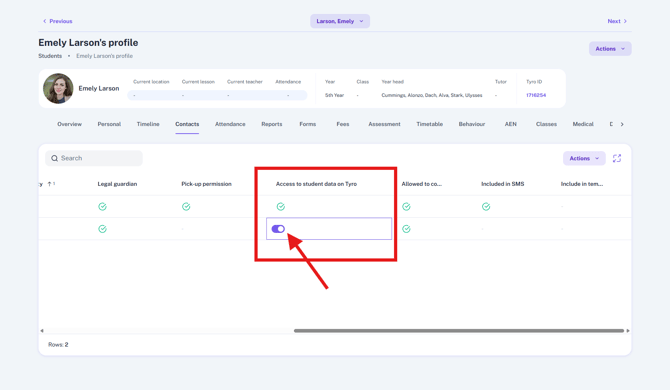Click the tabs overflow right chevron
The image size is (670, 390).
[x=622, y=124]
